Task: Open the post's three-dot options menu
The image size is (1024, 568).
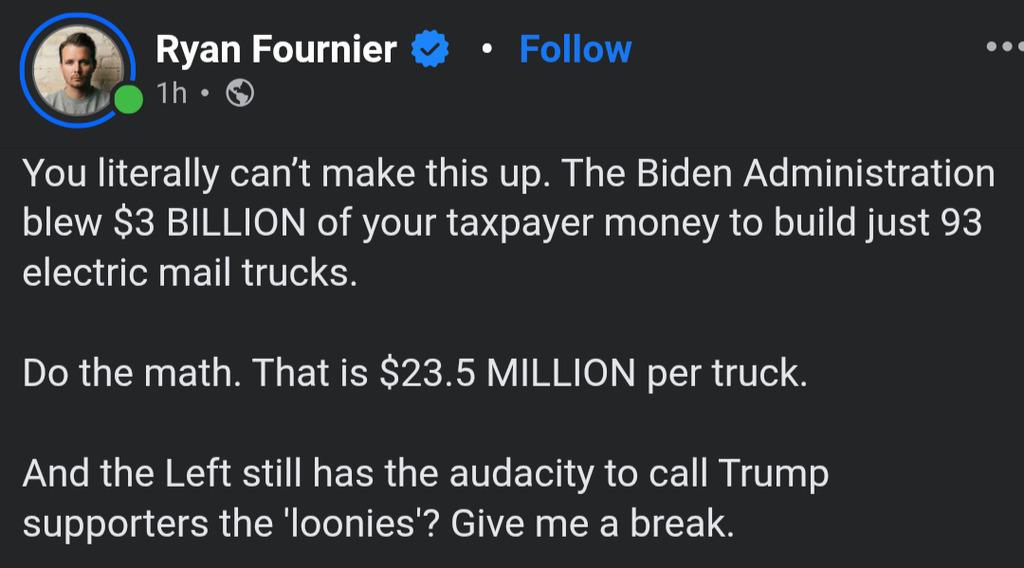Action: click(x=1004, y=47)
